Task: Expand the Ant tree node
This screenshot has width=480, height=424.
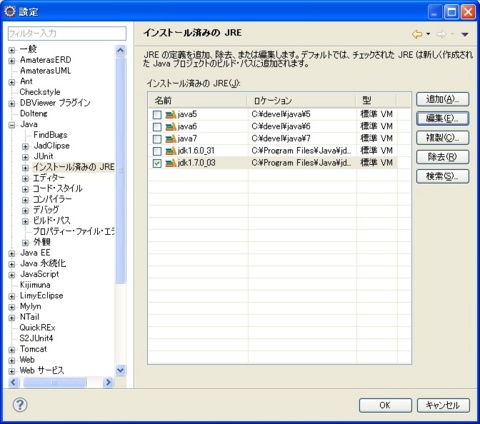Action: tap(12, 82)
